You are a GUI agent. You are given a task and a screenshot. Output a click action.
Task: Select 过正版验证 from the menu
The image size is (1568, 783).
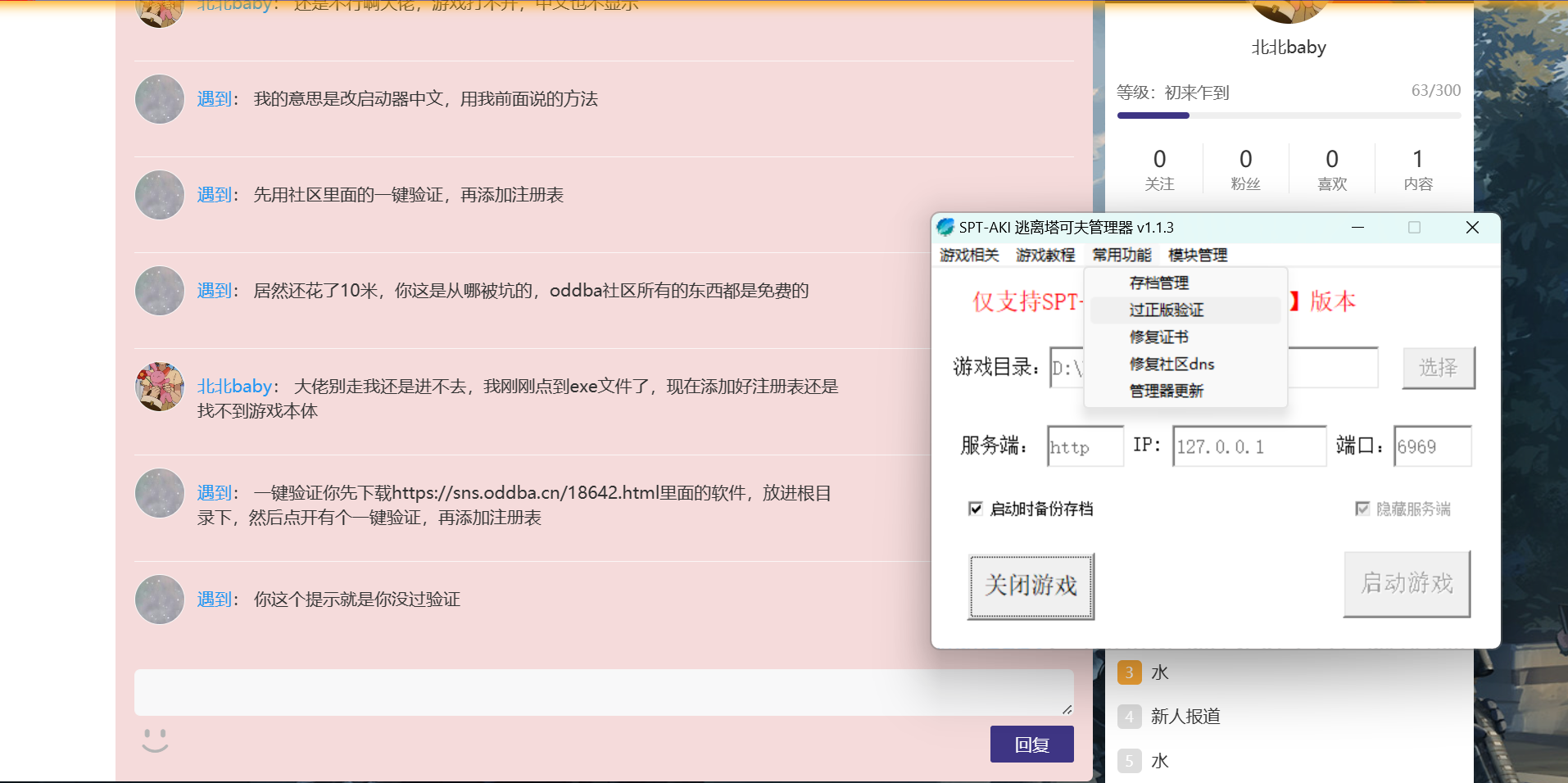pyautogui.click(x=1167, y=310)
